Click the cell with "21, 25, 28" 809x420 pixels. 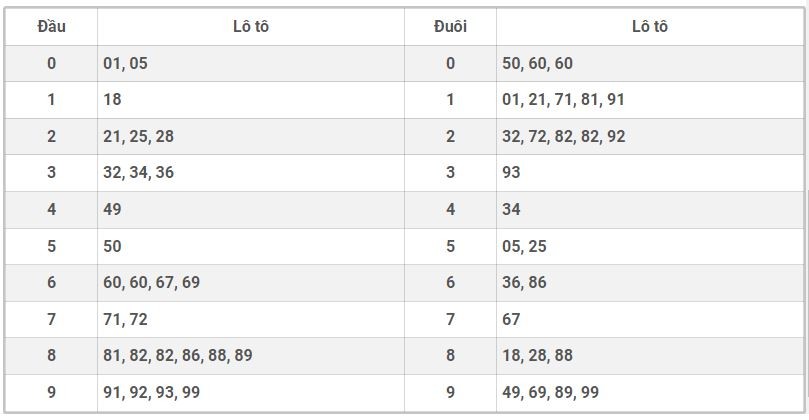click(138, 136)
